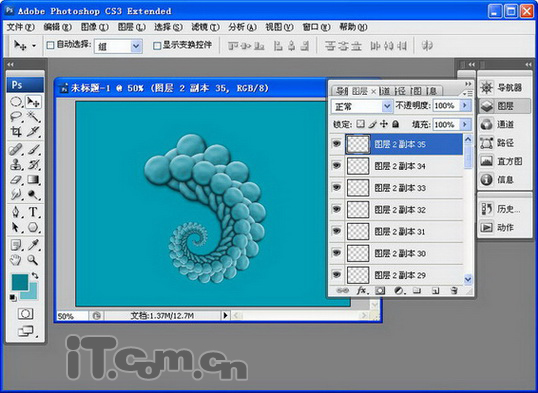Select the Path Selection tool

(x=16, y=227)
